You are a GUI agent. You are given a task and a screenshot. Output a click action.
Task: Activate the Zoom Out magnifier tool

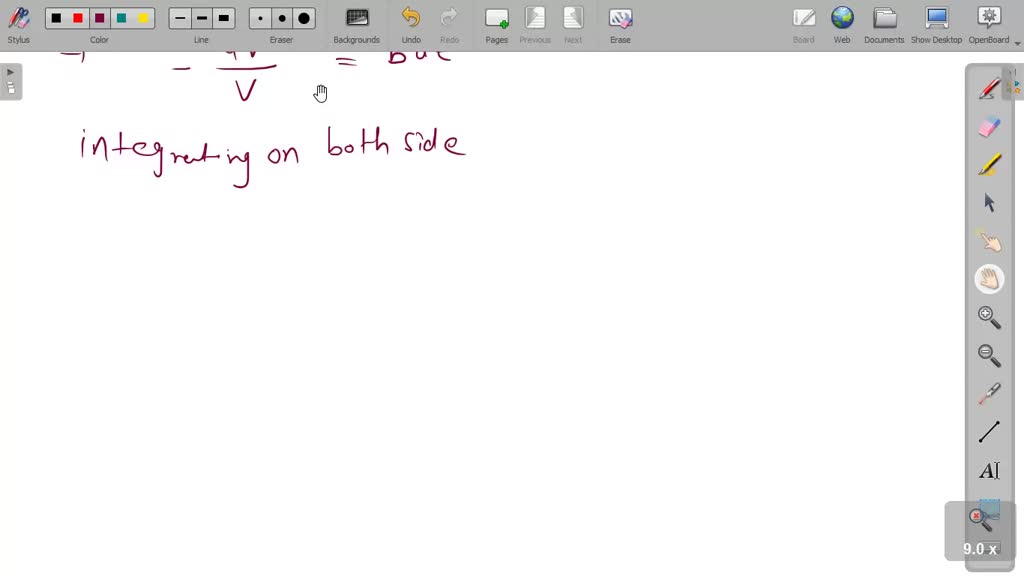tap(989, 355)
